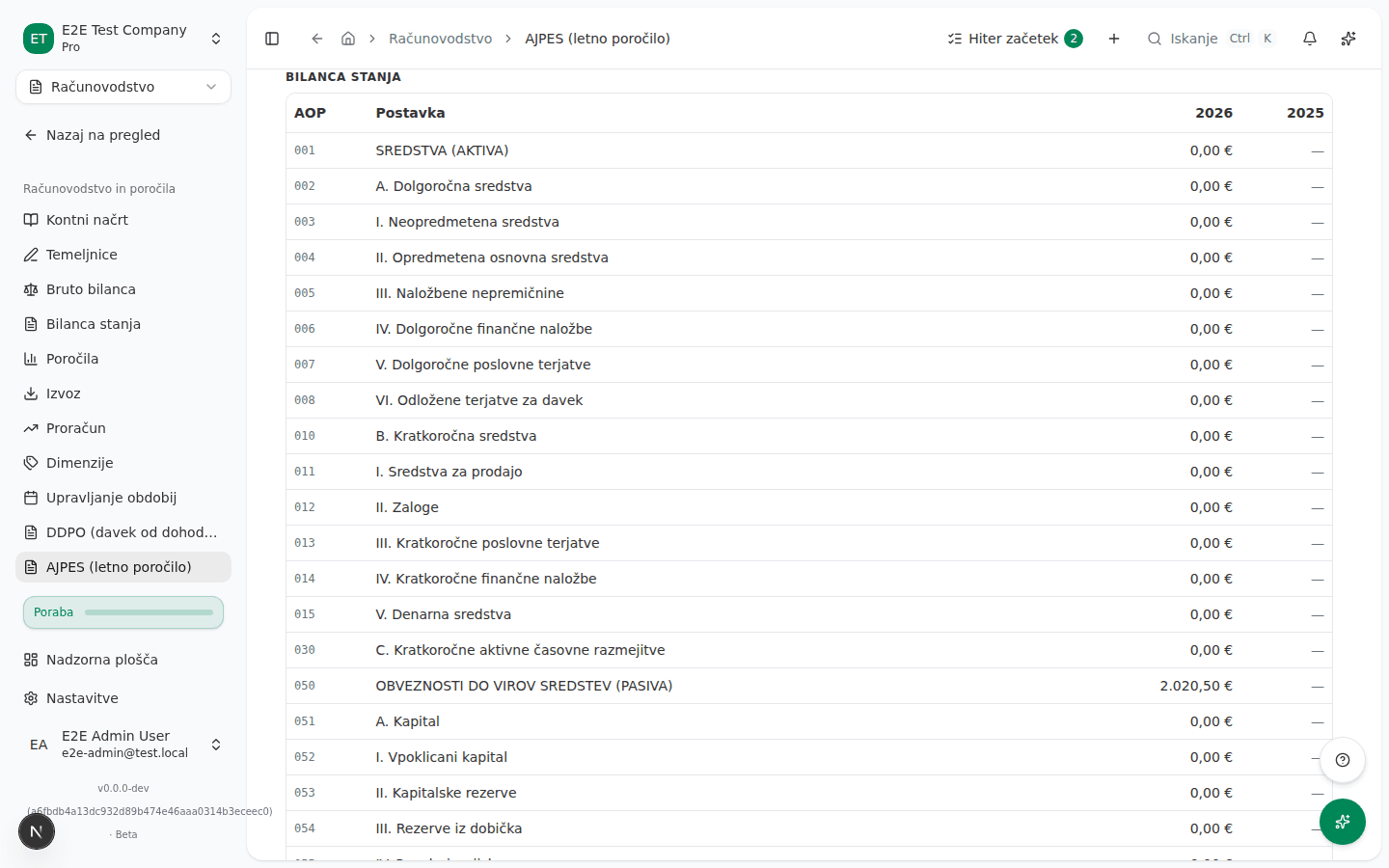Open Dimenzije in the sidebar
This screenshot has width=1389, height=868.
point(123,463)
